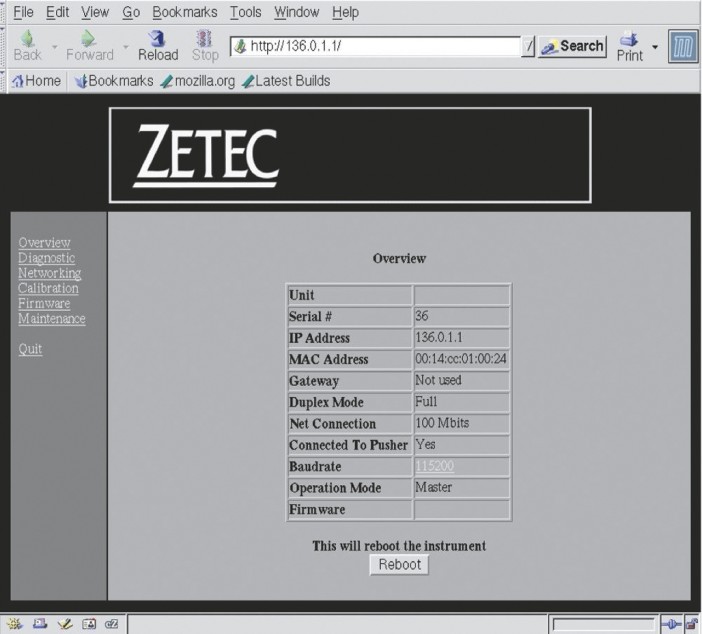Click the Reboot button
The width and height of the screenshot is (702, 634).
point(399,565)
